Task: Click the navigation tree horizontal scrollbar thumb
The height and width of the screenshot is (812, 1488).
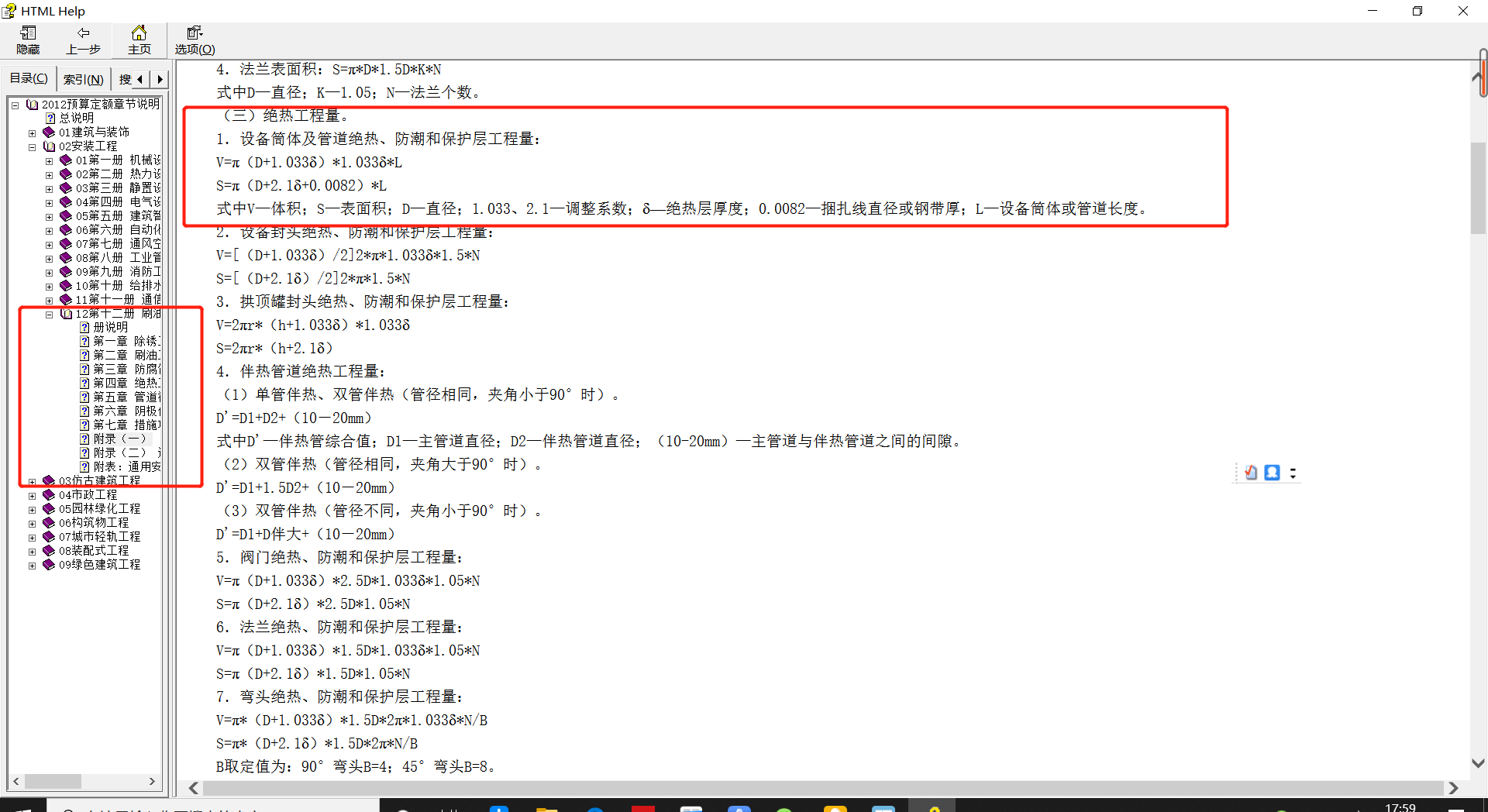Action: [53, 781]
